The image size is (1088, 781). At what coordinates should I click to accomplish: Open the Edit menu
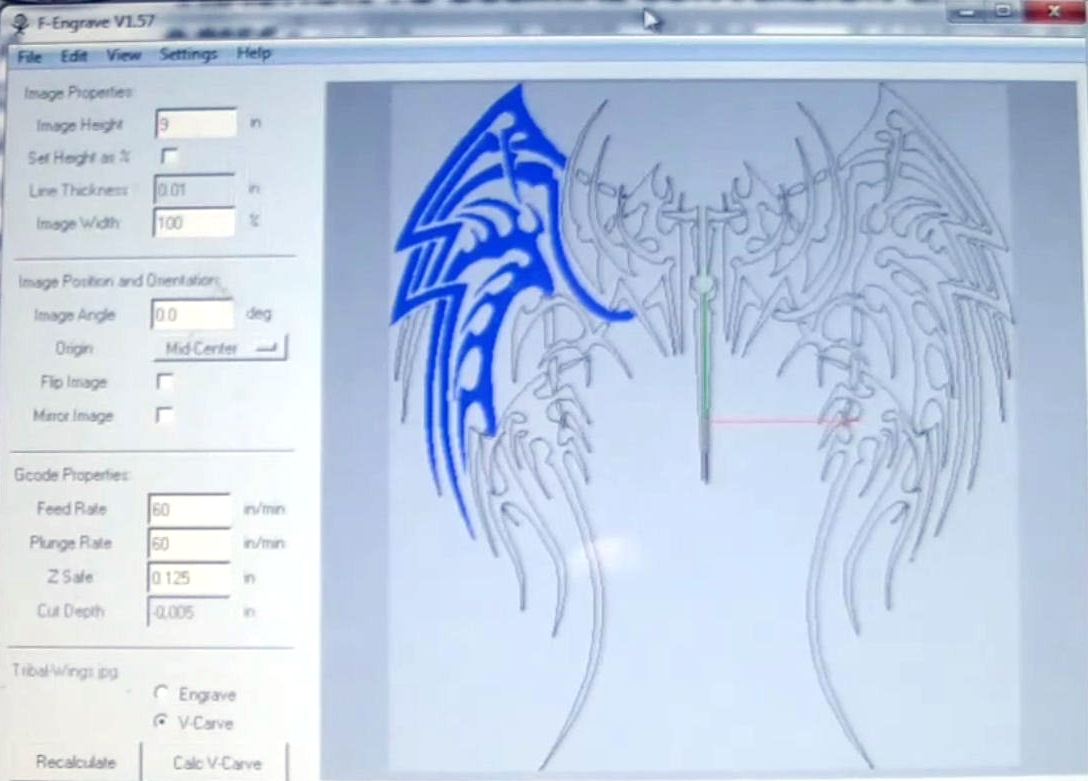[x=74, y=56]
